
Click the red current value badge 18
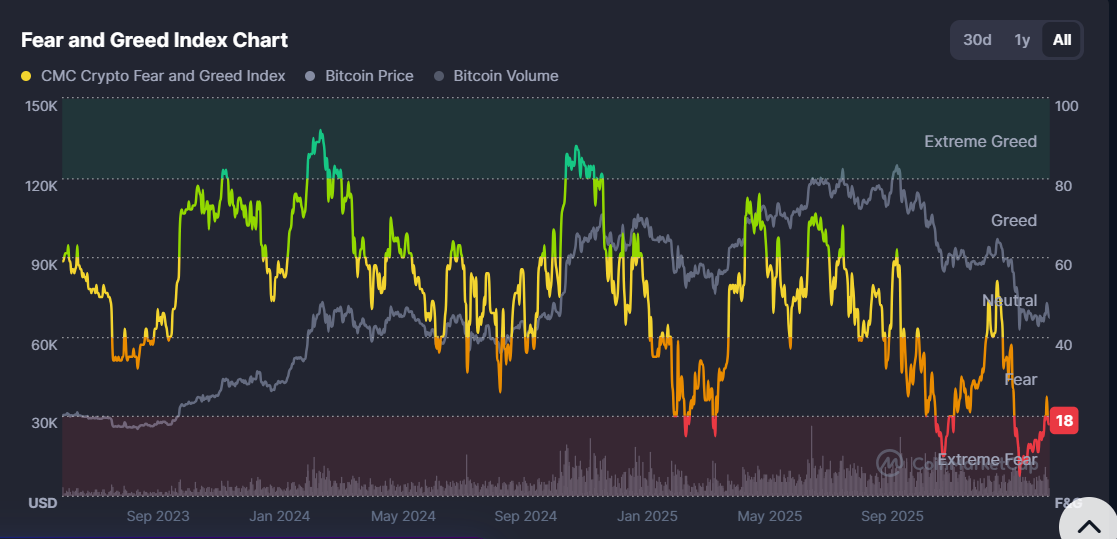[x=1065, y=421]
